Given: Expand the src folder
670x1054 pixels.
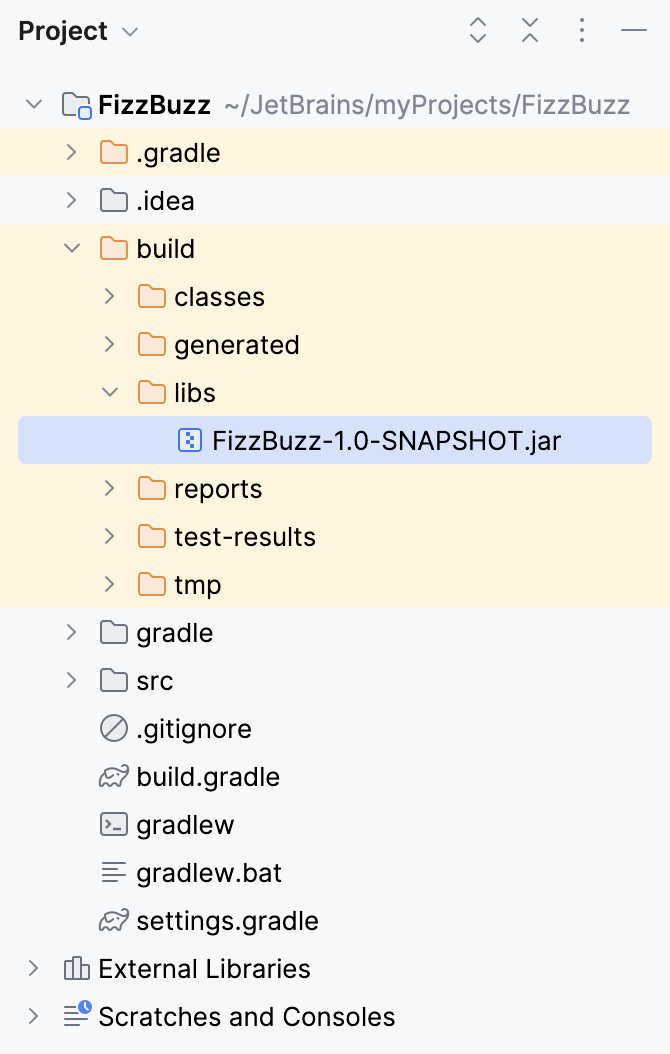Looking at the screenshot, I should click(x=71, y=681).
